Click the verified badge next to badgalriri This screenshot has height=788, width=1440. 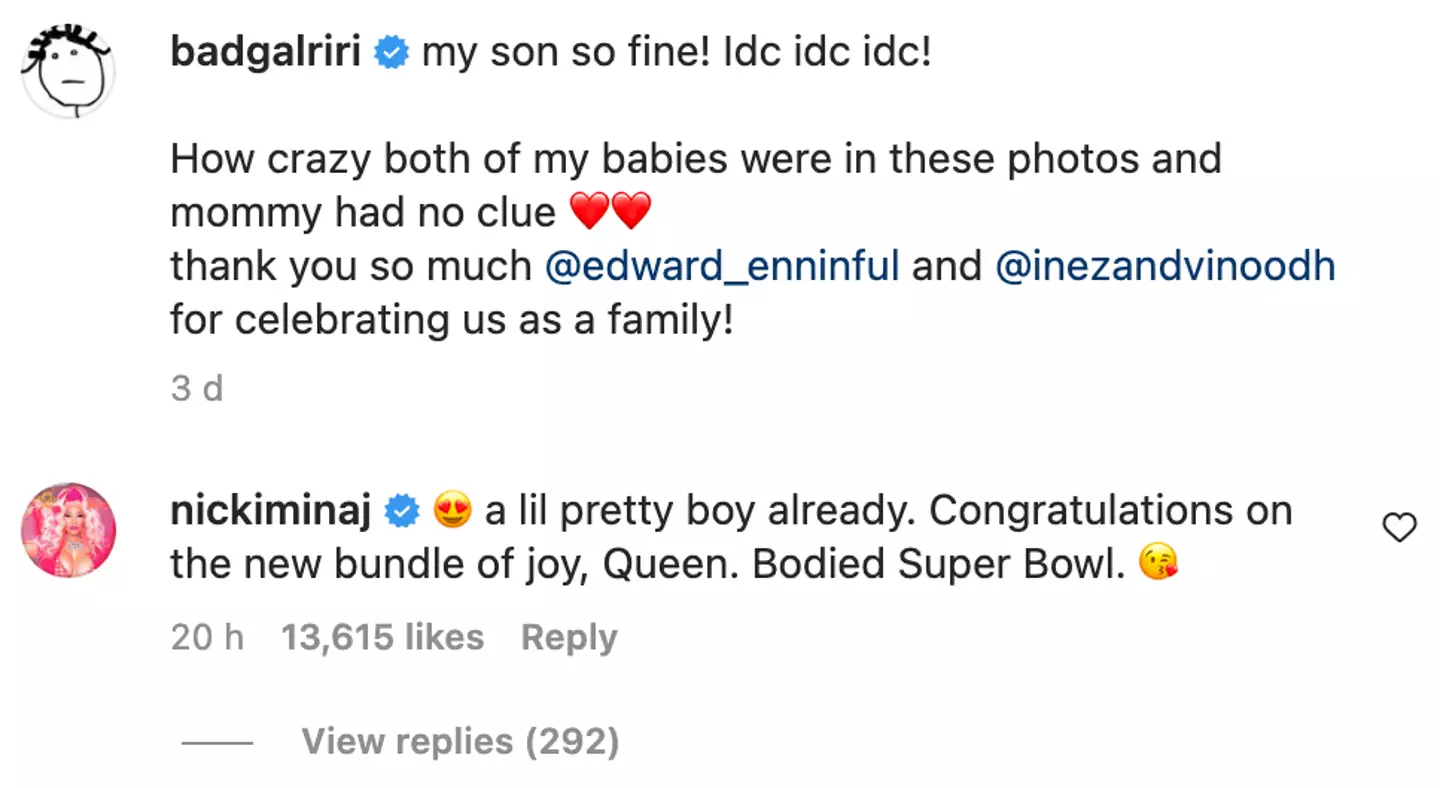click(x=391, y=52)
